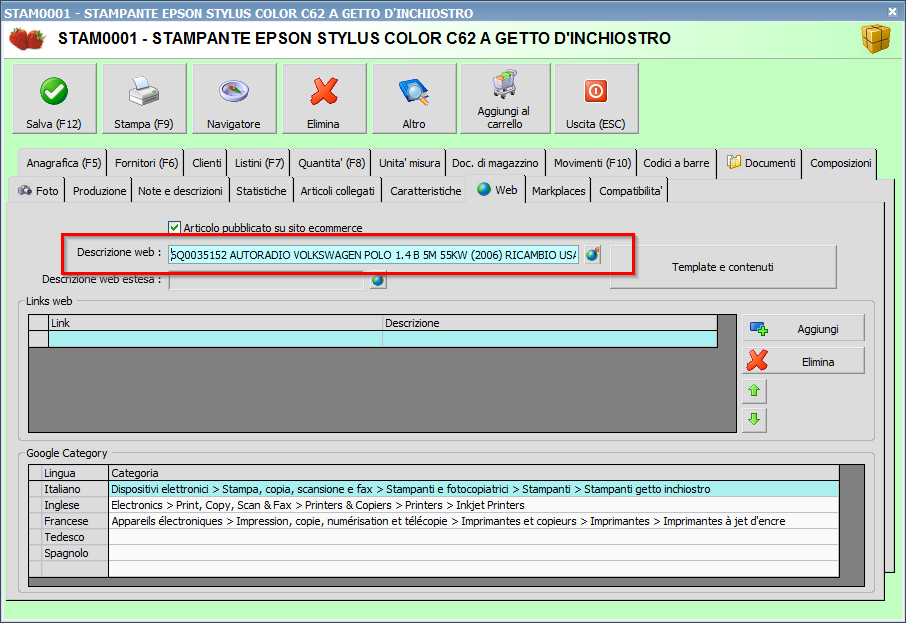
Task: Click the Salva (F12) green checkmark button
Action: 54,99
